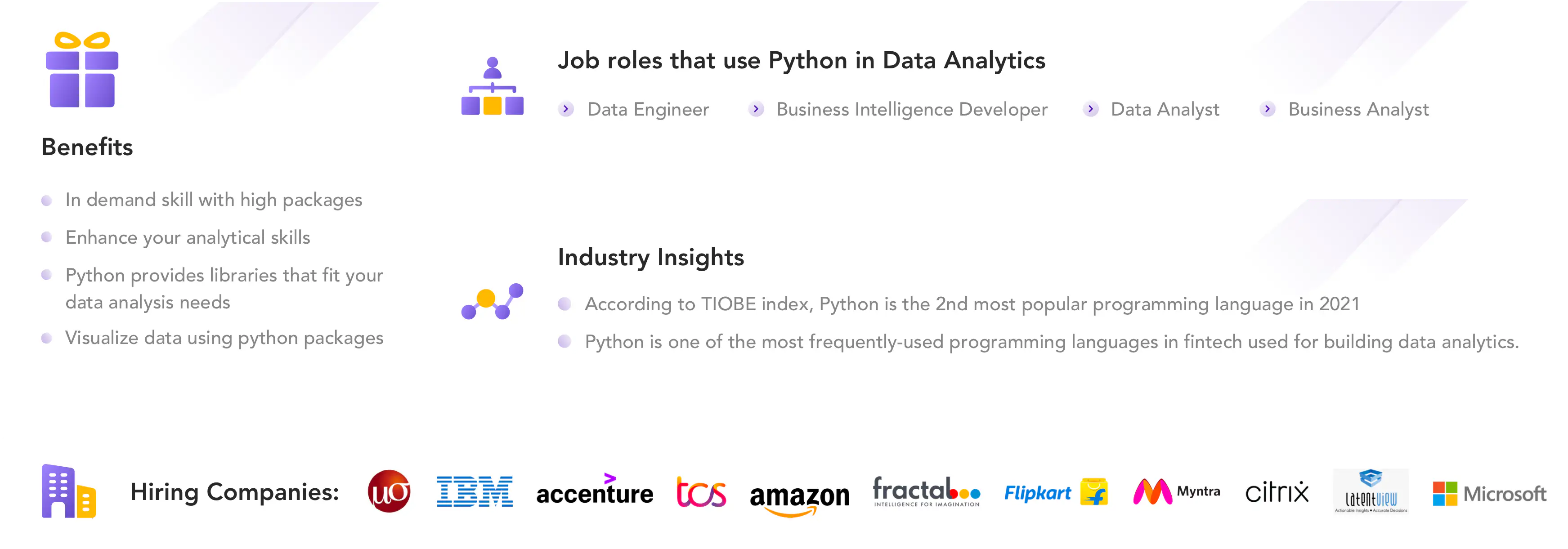1568x549 pixels.
Task: Click the Industry Insights graph icon
Action: point(492,301)
